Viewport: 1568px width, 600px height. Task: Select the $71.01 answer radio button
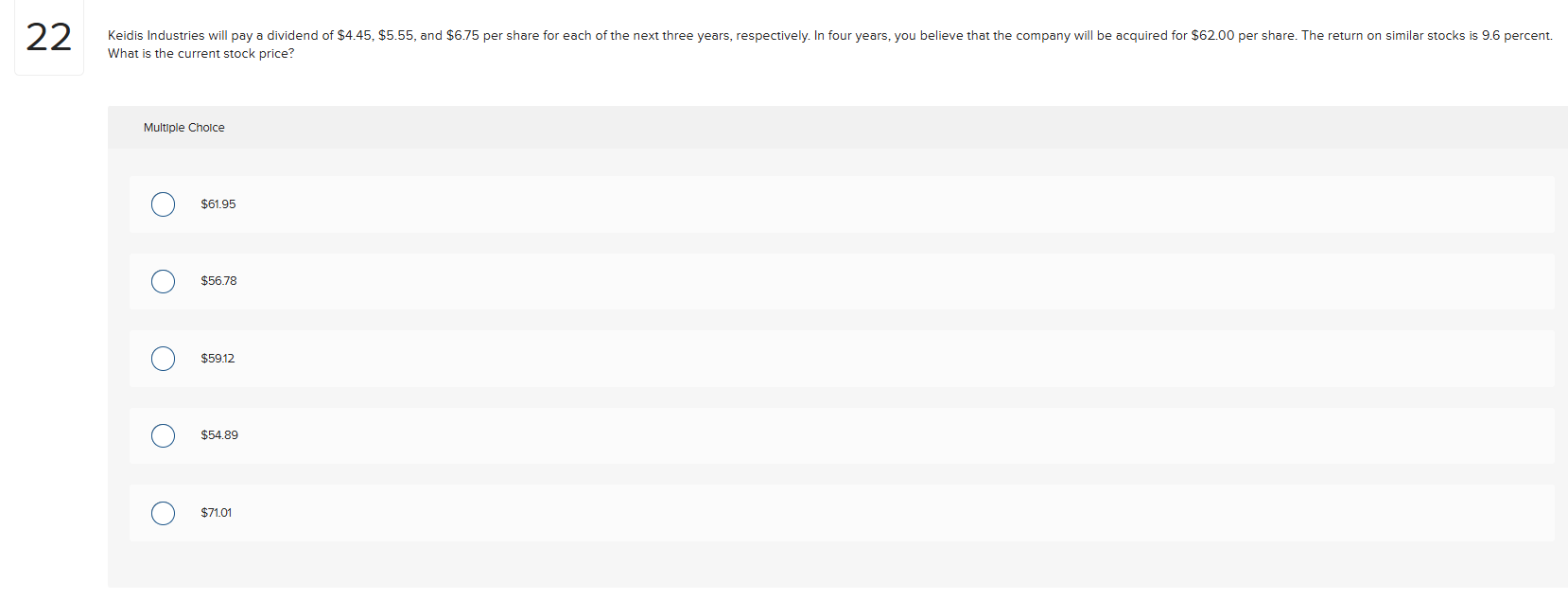pyautogui.click(x=163, y=513)
